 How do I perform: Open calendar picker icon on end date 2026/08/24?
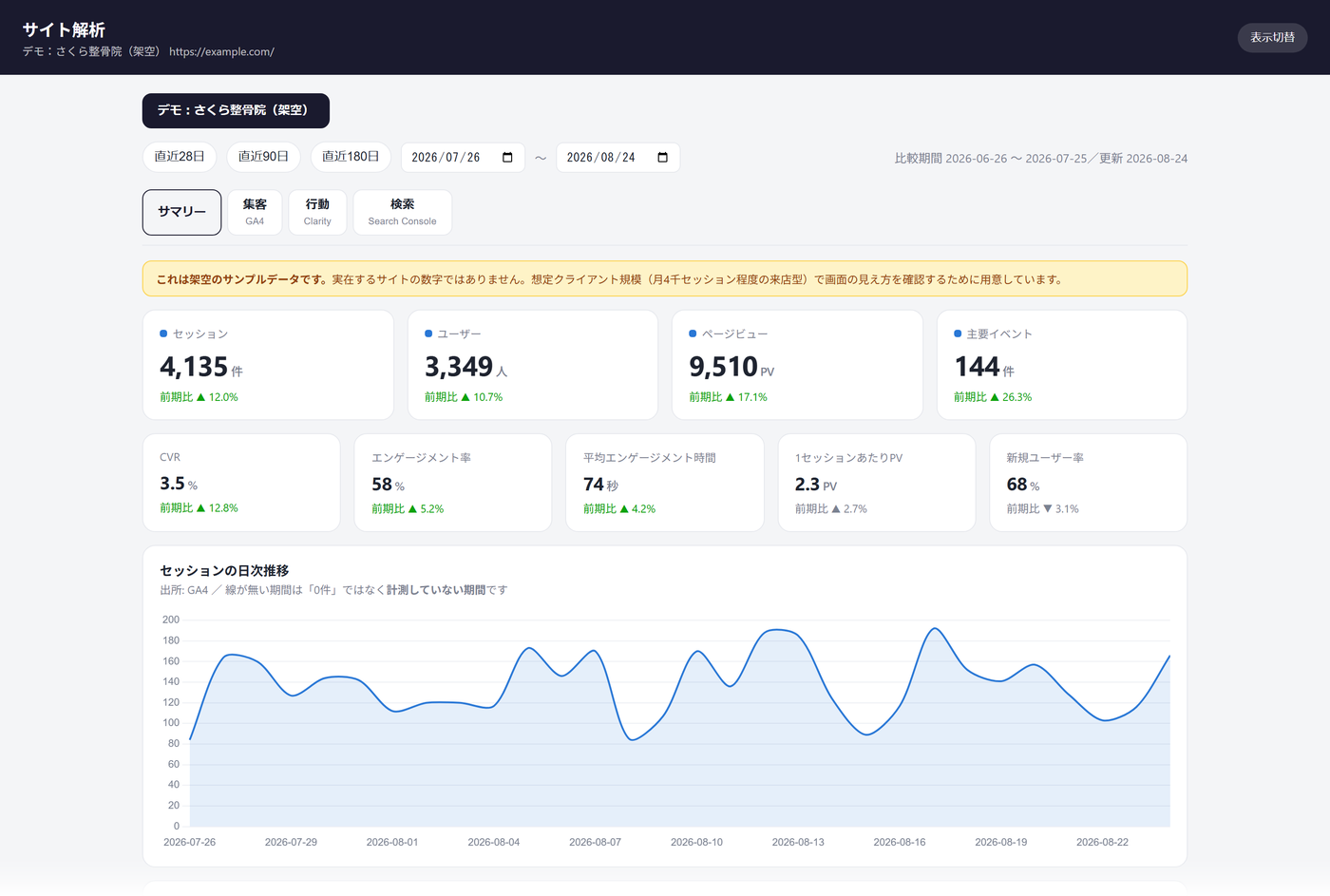(662, 158)
